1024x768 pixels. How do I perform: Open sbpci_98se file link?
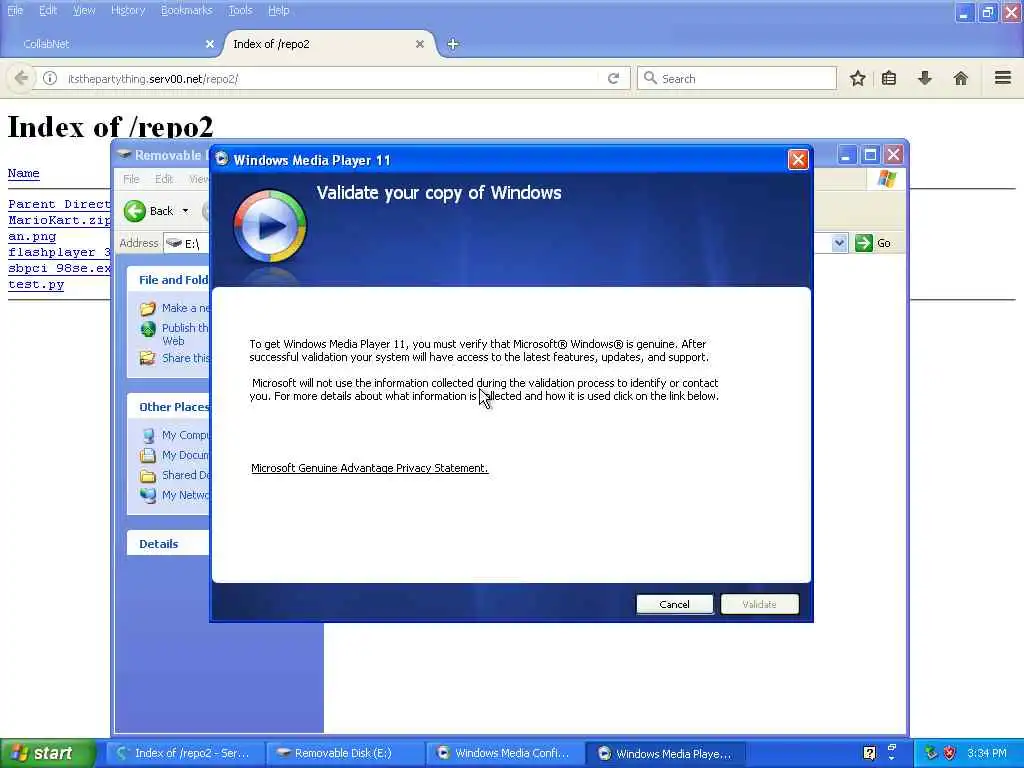[59, 268]
